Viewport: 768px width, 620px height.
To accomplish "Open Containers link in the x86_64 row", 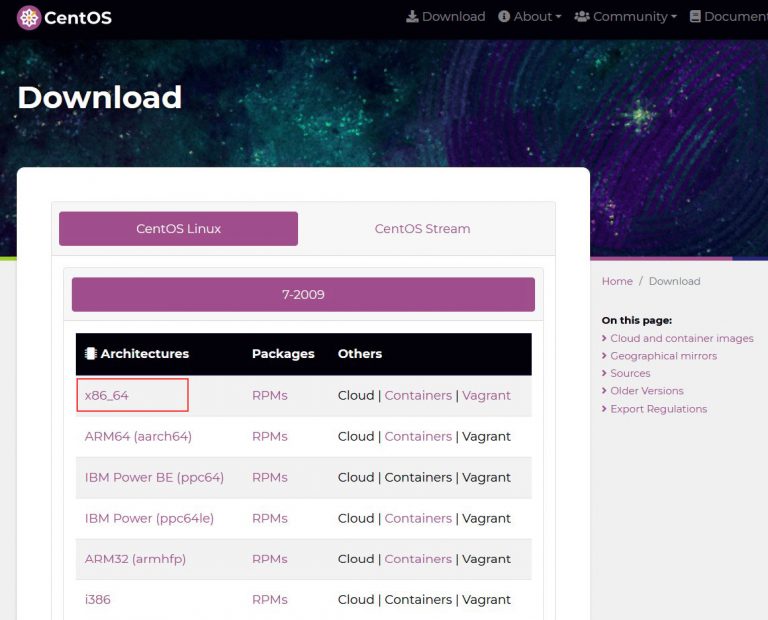I will pos(418,396).
